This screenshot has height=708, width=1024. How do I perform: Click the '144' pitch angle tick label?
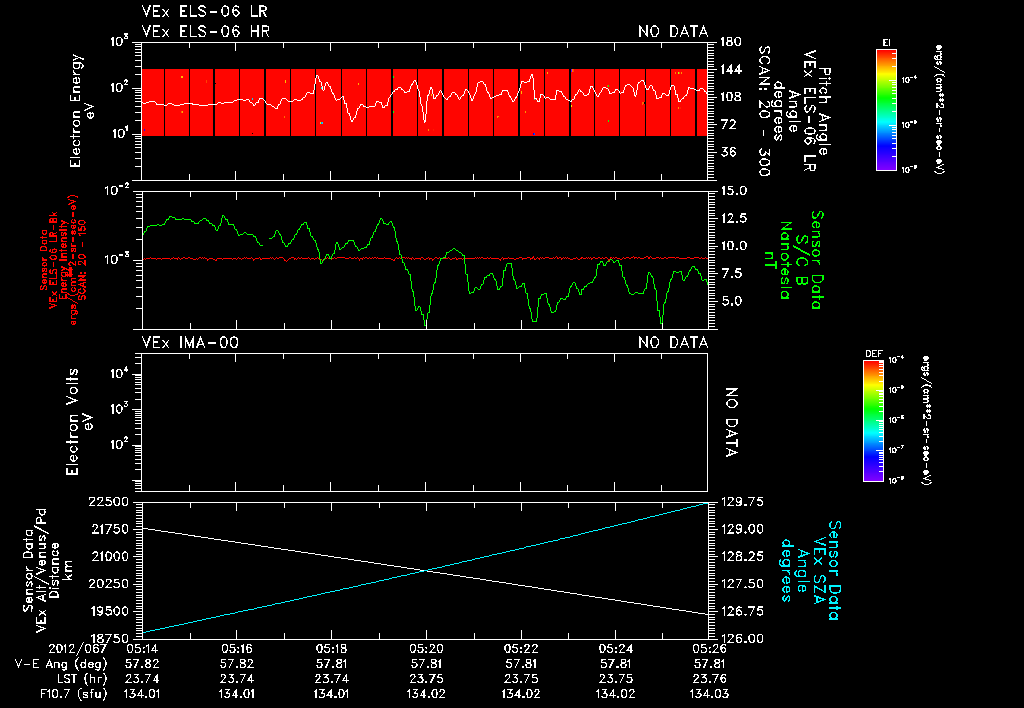pyautogui.click(x=730, y=69)
